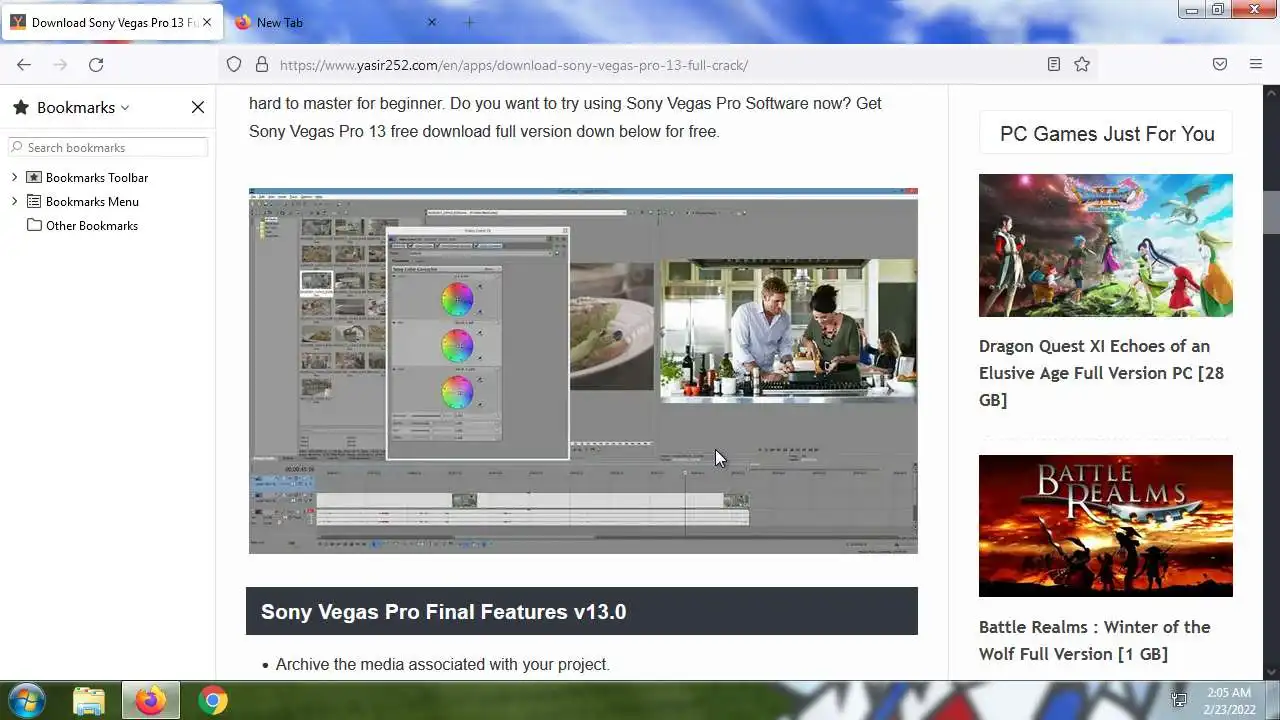Click the PC Games Just For You heading
Viewport: 1280px width, 720px height.
1107,134
